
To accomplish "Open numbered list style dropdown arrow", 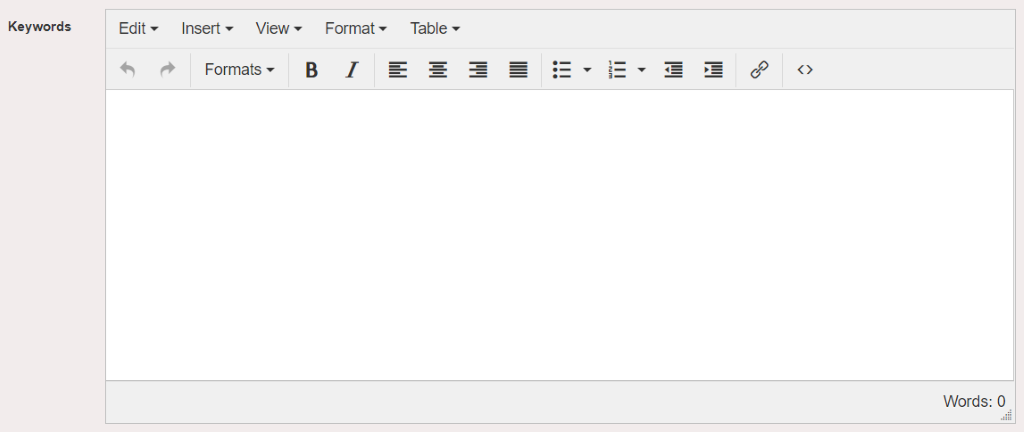I will 641,70.
